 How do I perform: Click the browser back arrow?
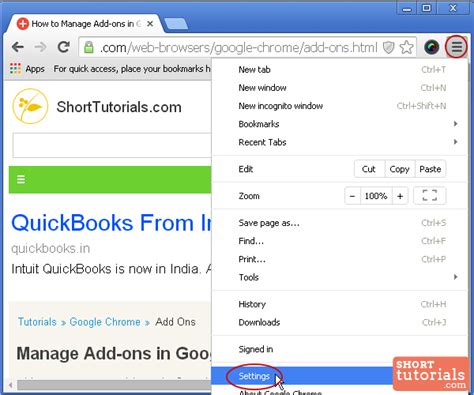18,47
